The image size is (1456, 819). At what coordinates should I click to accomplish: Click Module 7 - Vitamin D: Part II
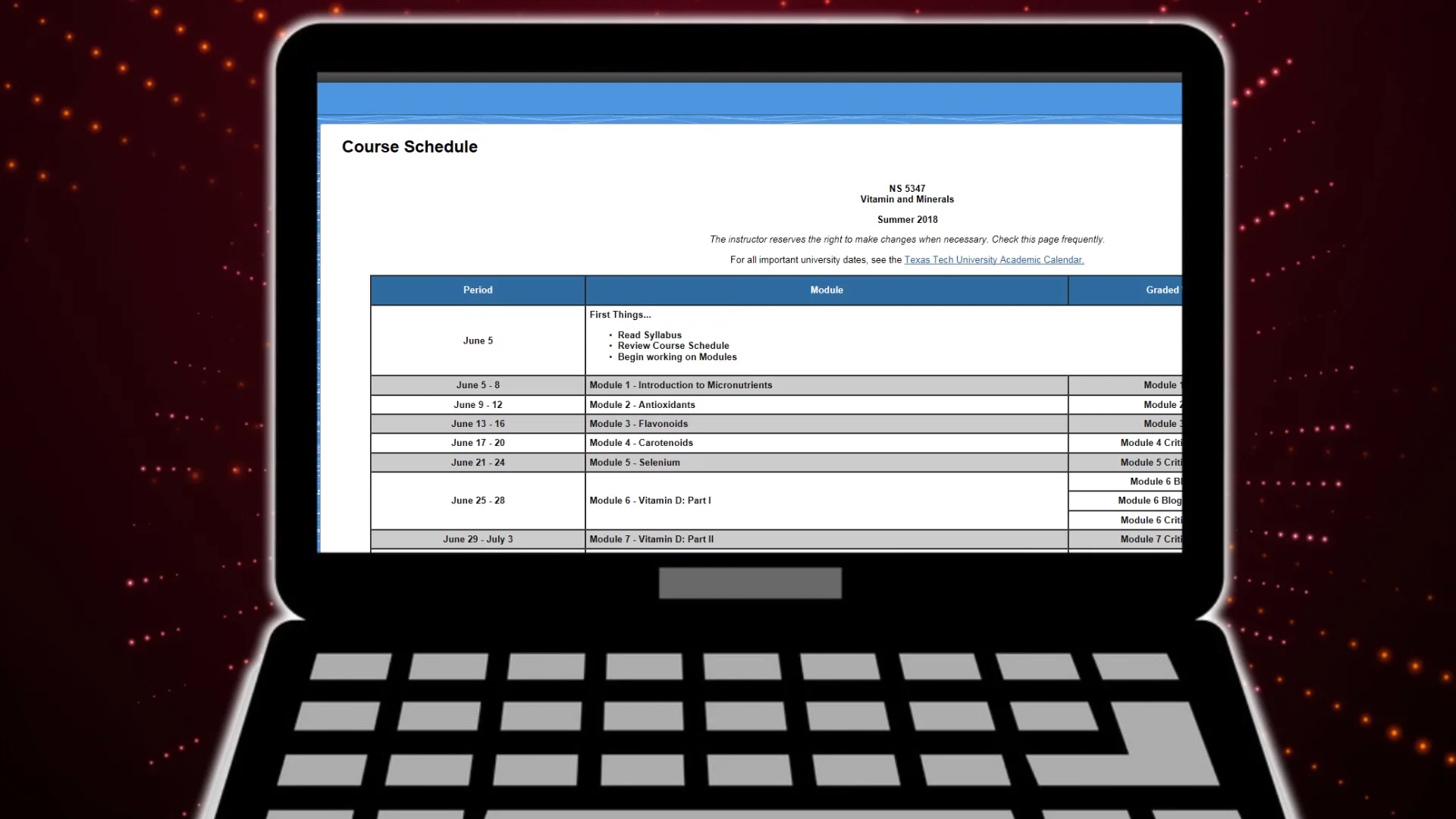coord(651,539)
